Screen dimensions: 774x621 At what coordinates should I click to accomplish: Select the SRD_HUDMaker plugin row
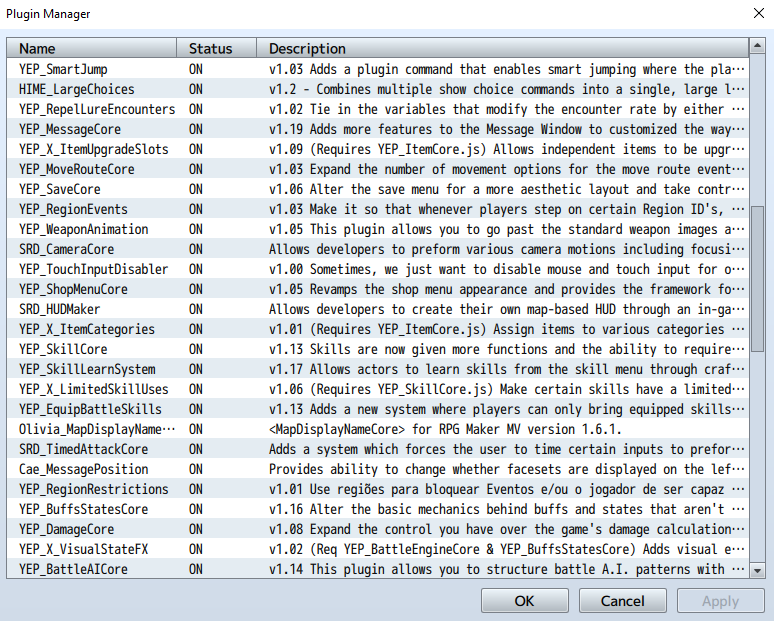click(x=378, y=309)
